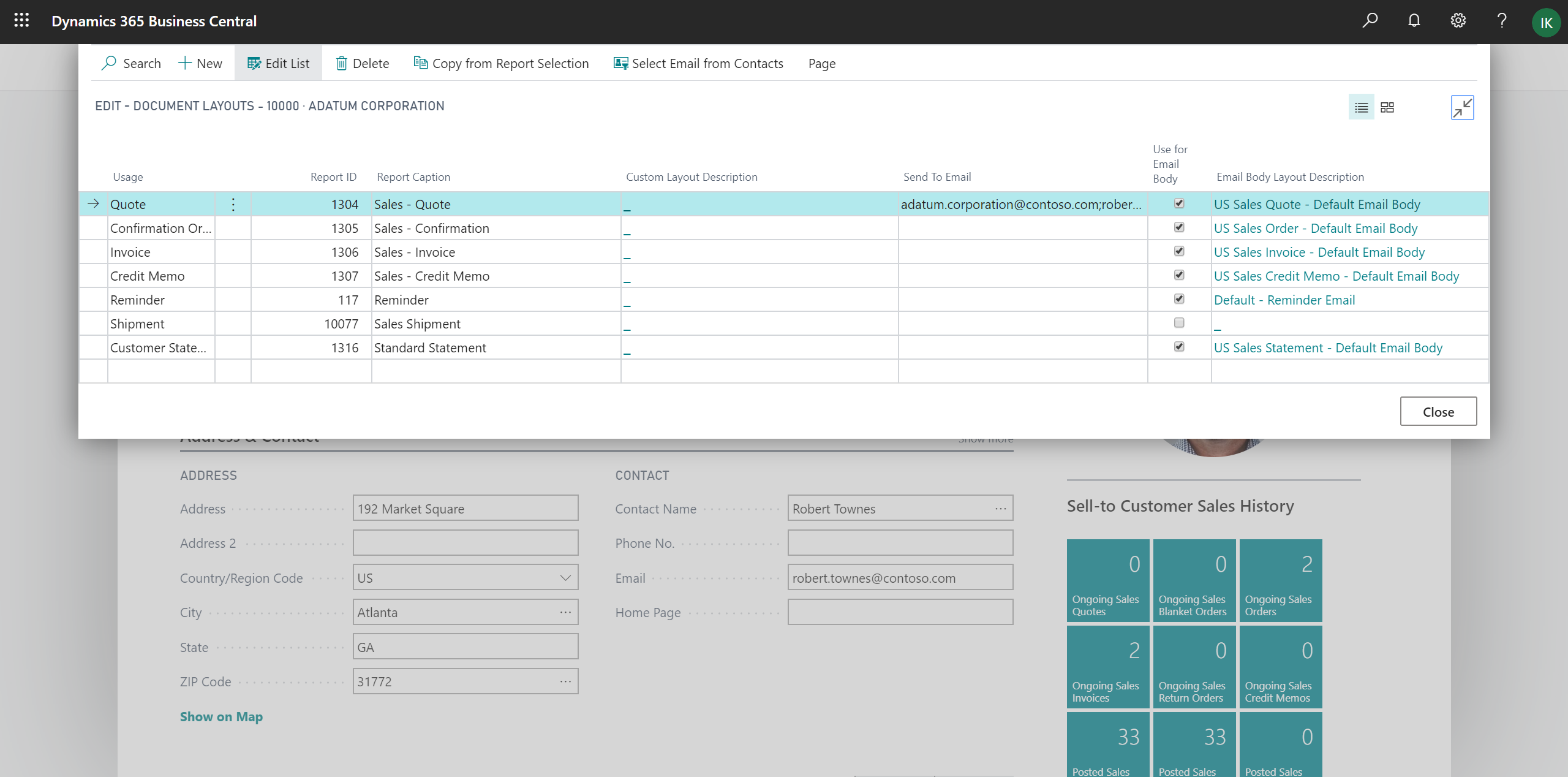Click the New document icon

pos(200,63)
